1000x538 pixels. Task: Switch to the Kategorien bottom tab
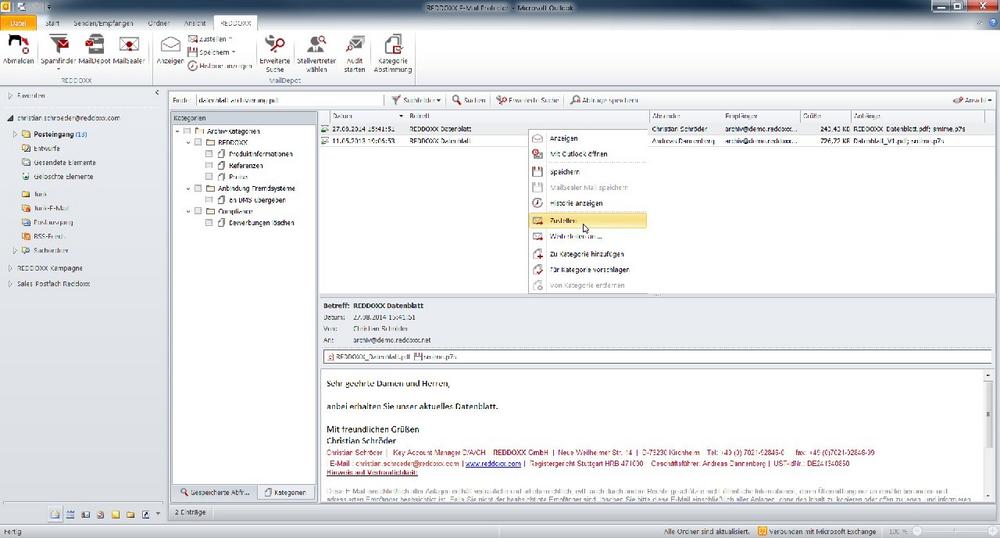point(285,493)
